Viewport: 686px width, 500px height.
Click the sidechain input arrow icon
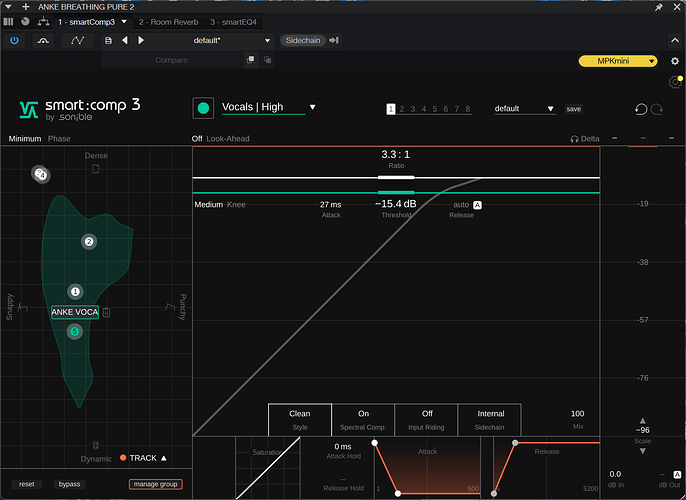334,40
